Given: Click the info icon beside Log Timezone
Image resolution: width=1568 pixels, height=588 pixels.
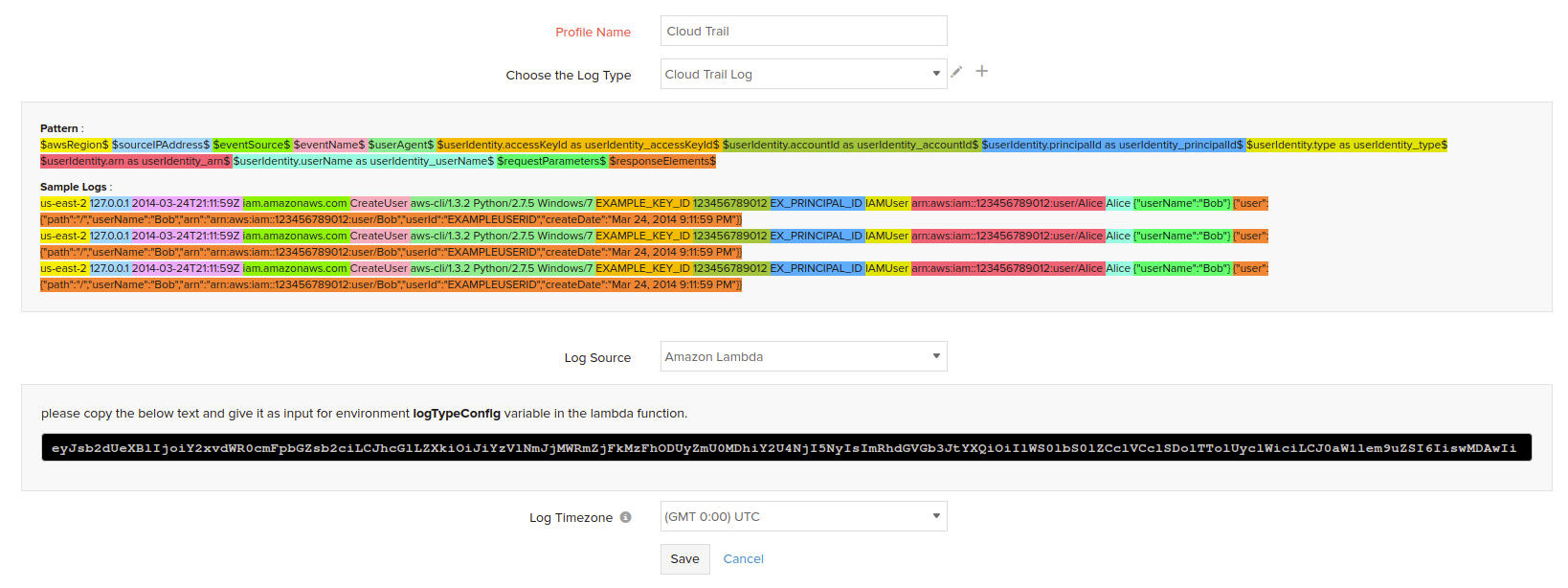Looking at the screenshot, I should click(x=625, y=517).
